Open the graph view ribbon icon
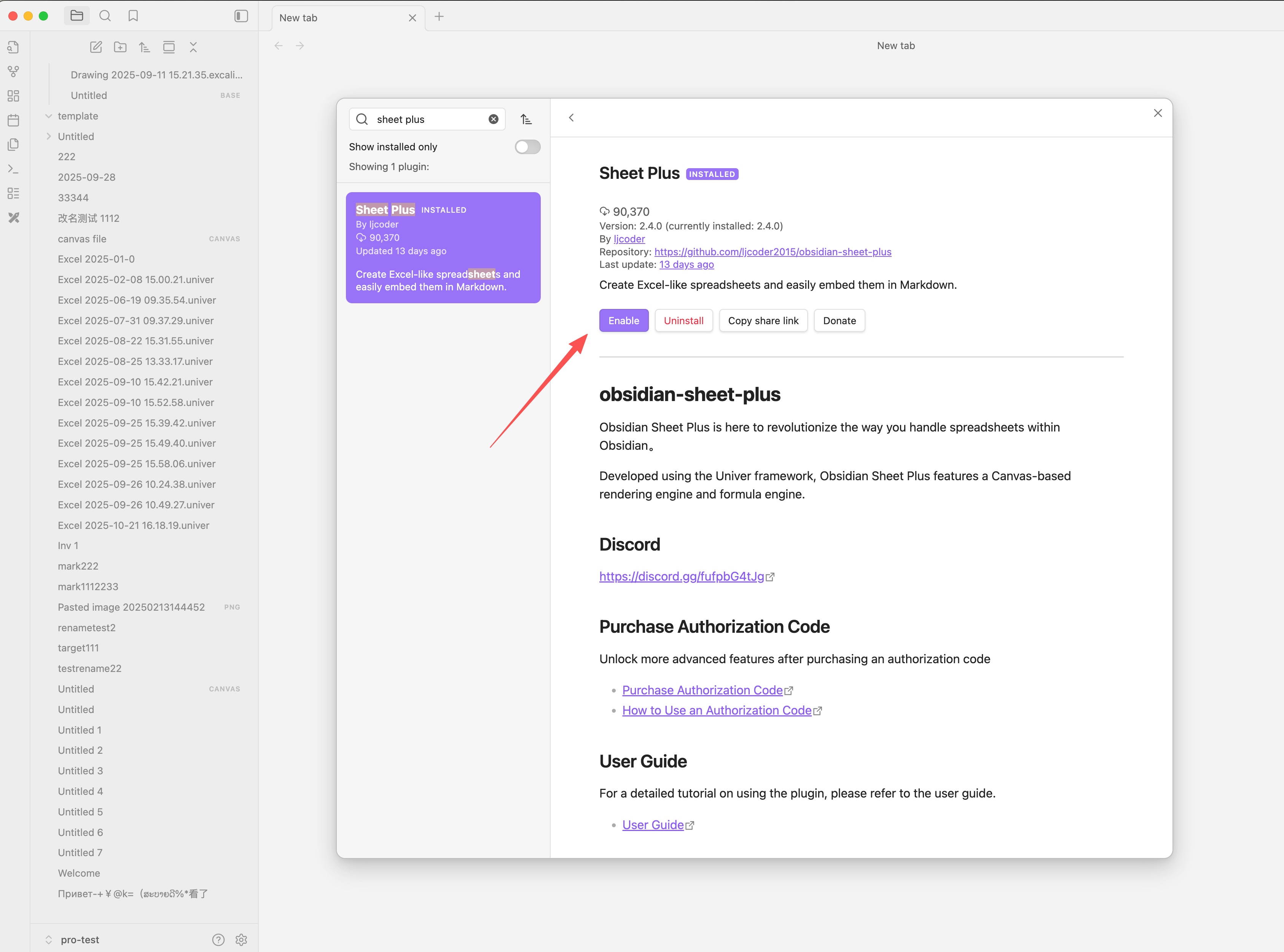The image size is (1284, 952). tap(13, 72)
